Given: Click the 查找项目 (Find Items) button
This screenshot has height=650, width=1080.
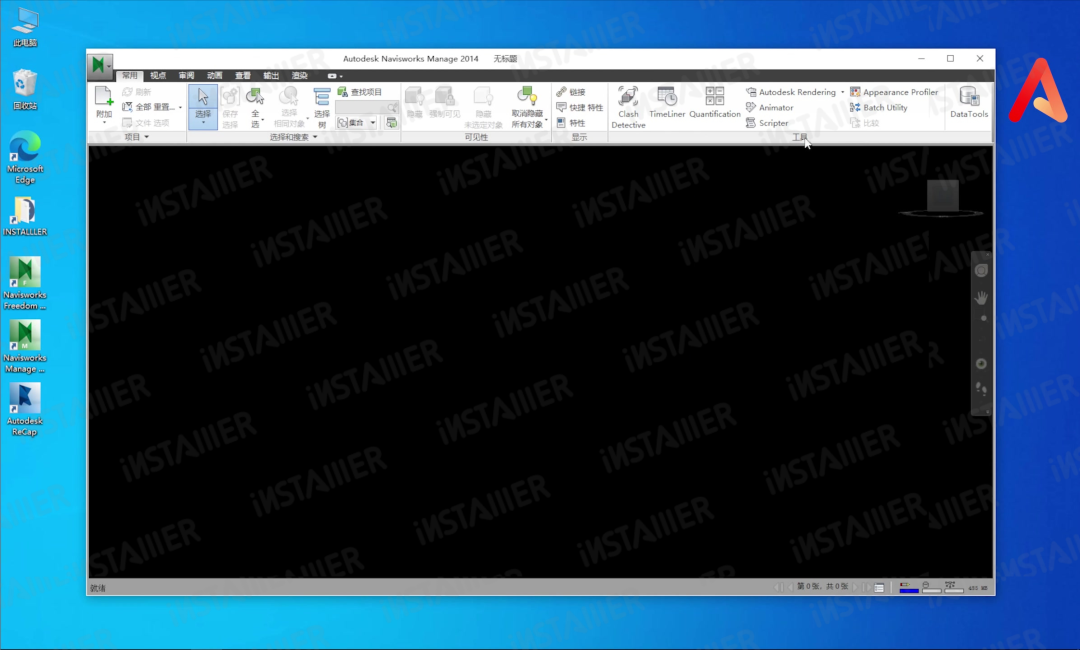Looking at the screenshot, I should (360, 92).
